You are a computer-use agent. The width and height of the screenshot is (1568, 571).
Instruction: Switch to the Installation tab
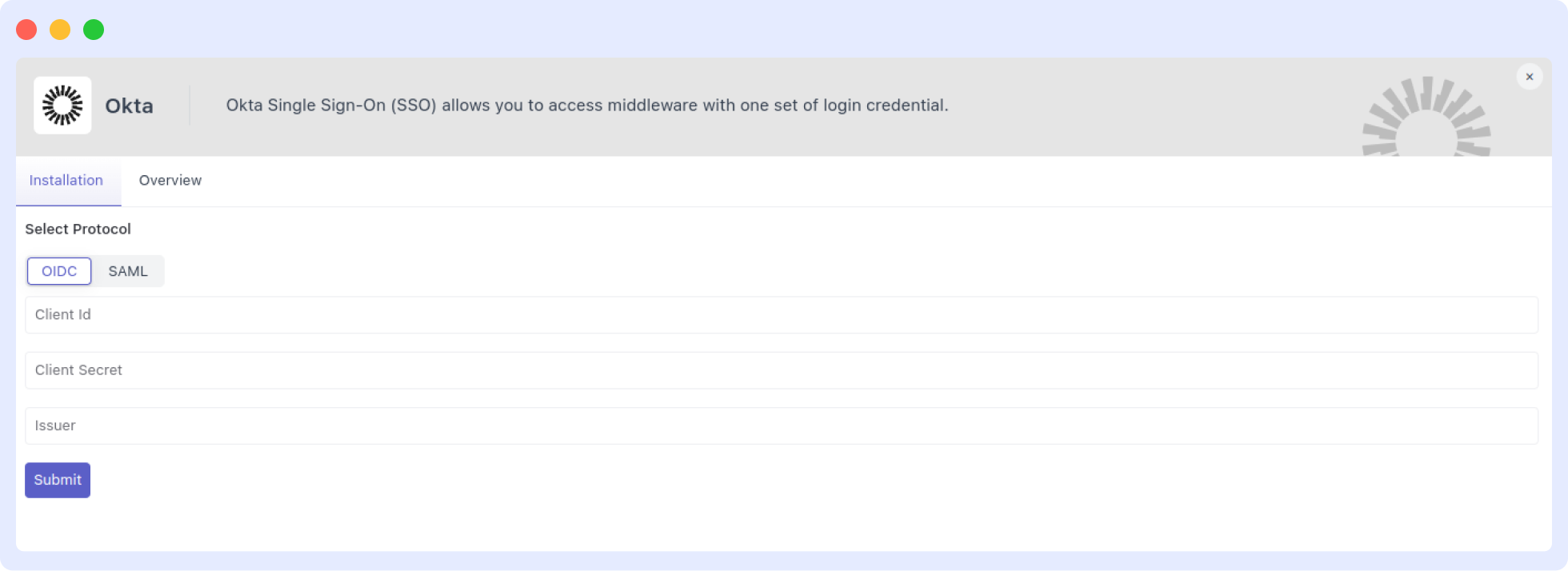pyautogui.click(x=66, y=181)
